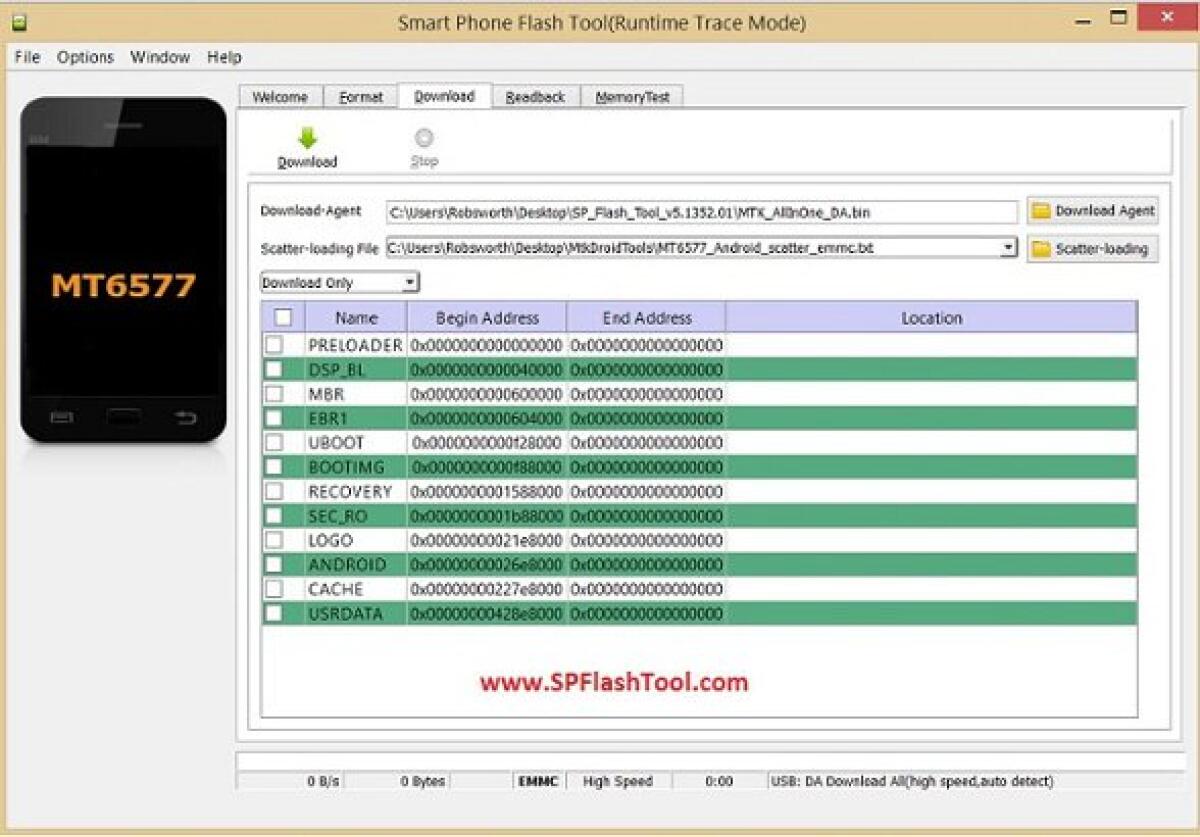Start flashing with the green Download icon
The width and height of the screenshot is (1200, 837).
point(307,139)
